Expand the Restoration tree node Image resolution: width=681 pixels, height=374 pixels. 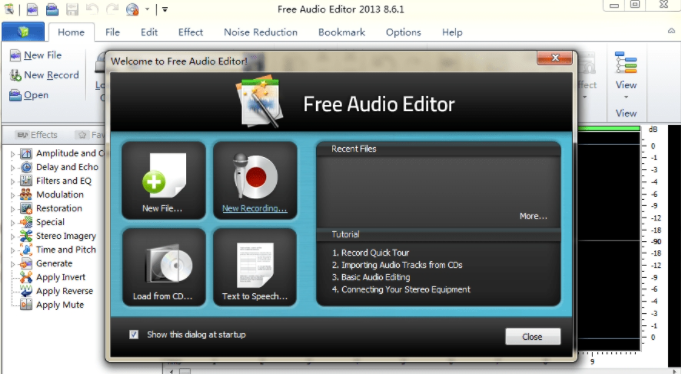tap(13, 209)
